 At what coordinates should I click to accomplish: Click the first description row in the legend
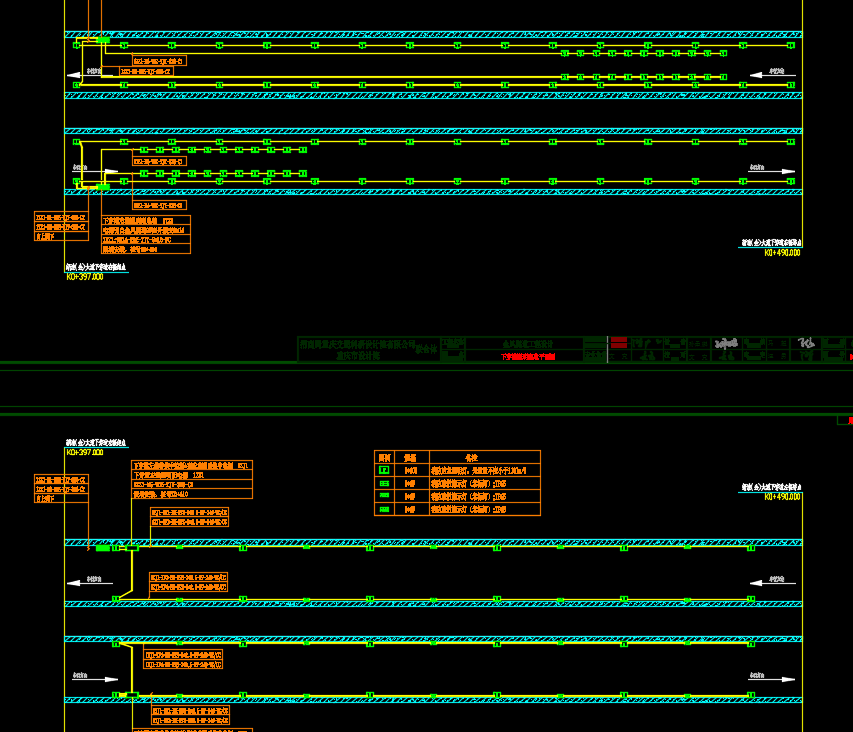tap(484, 470)
